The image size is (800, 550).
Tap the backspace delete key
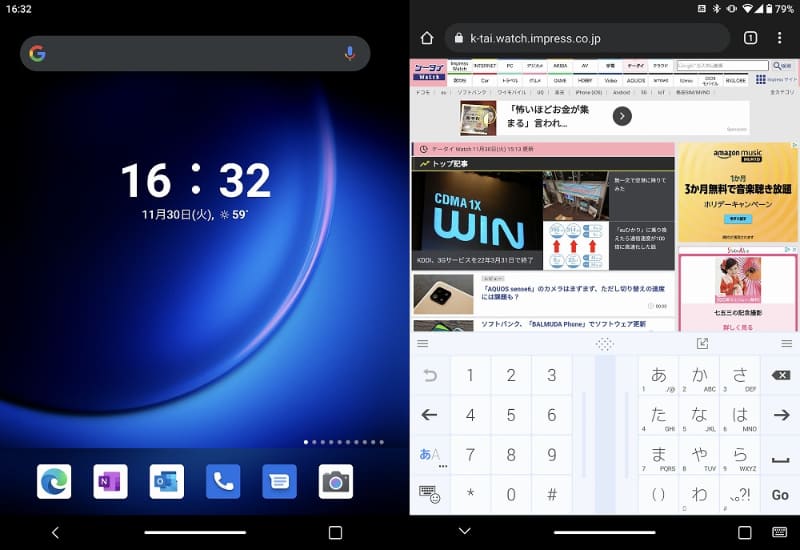pos(780,376)
